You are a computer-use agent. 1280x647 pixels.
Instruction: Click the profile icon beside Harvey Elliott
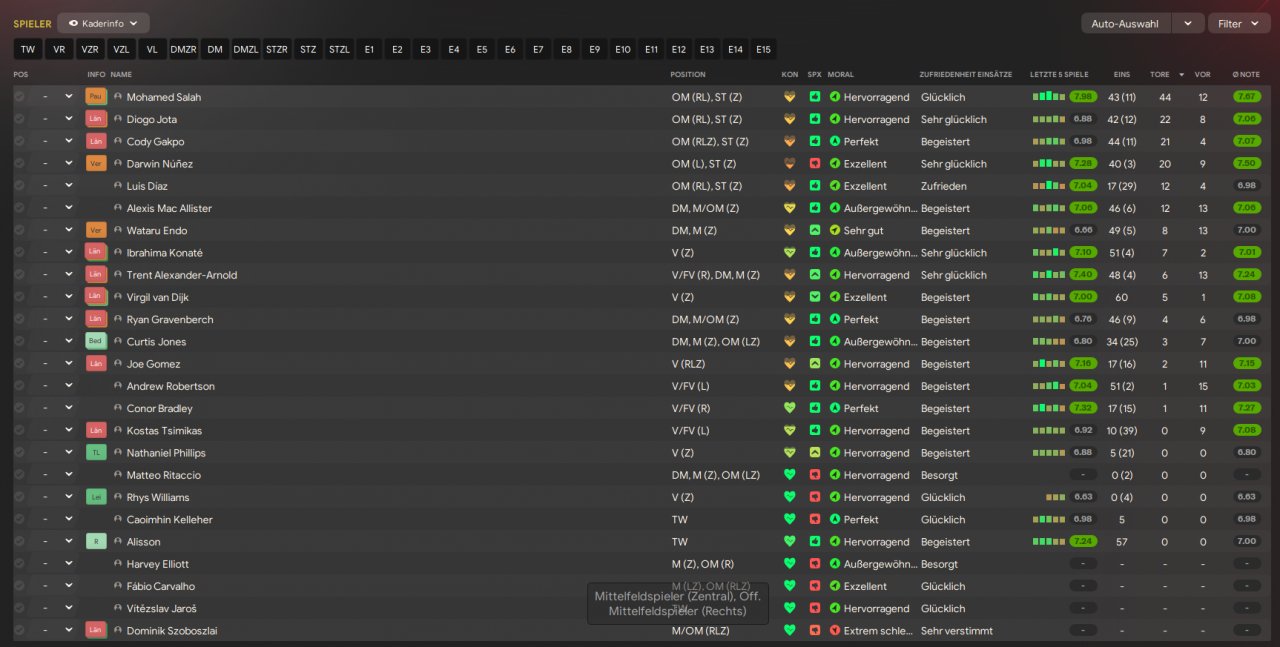click(x=118, y=564)
